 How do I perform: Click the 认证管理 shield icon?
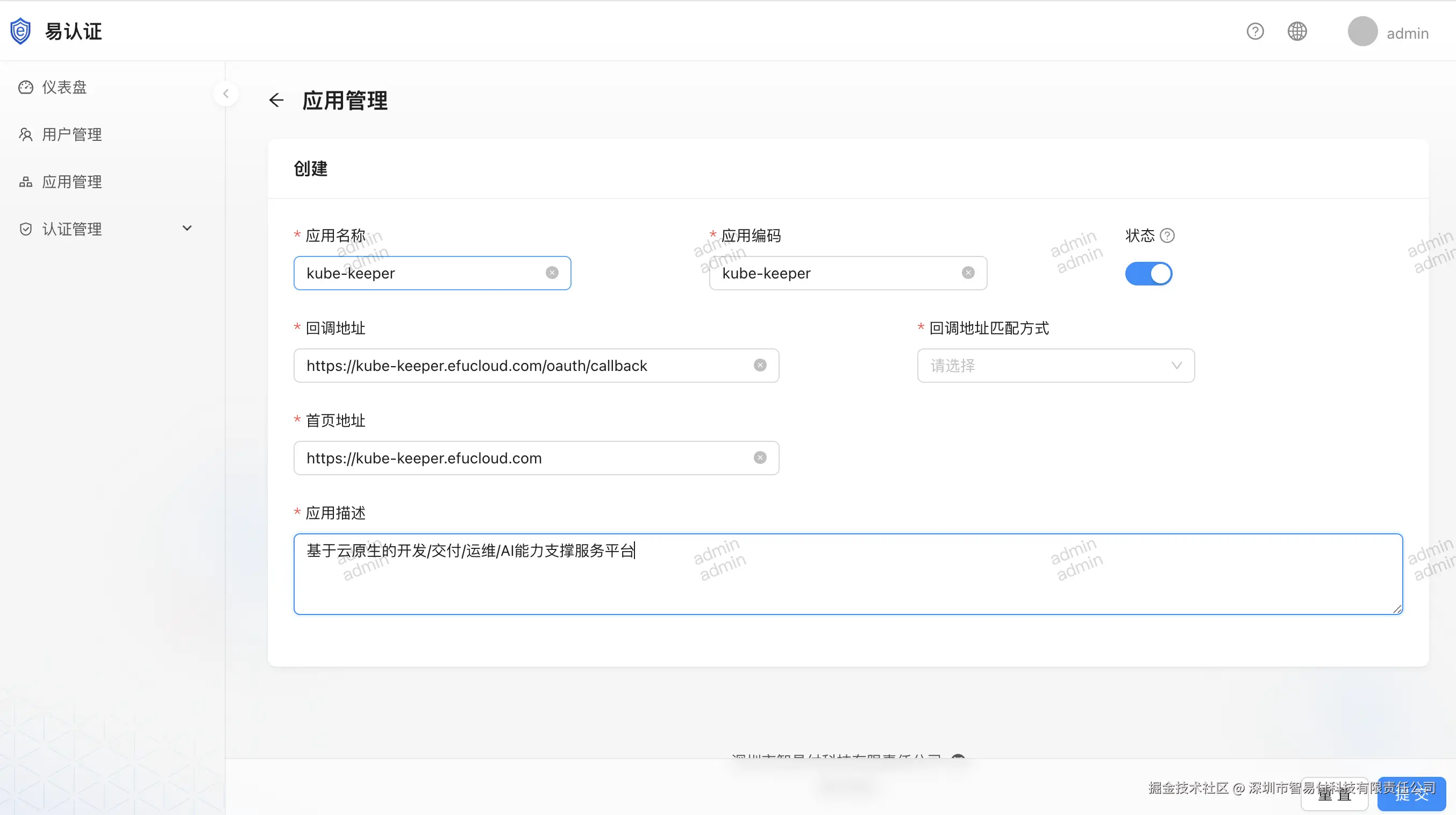pyautogui.click(x=26, y=228)
